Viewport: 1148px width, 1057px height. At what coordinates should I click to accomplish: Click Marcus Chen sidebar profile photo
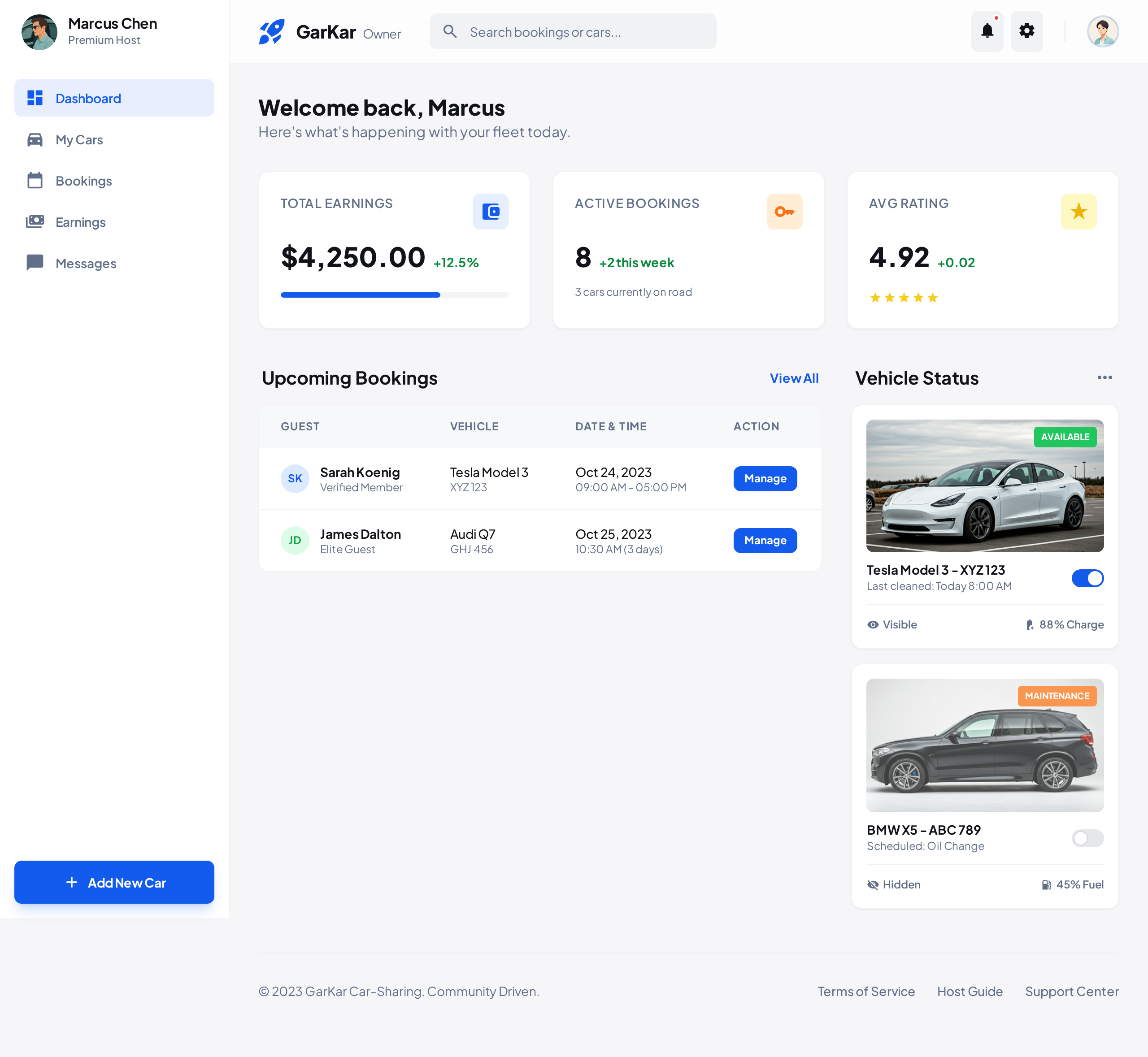(x=39, y=32)
